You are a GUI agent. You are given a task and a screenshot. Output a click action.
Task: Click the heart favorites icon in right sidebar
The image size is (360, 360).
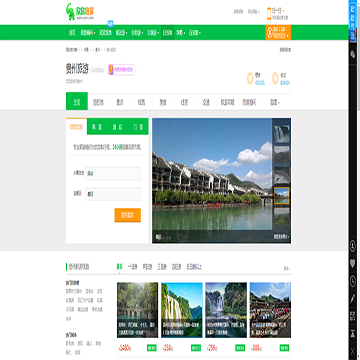[x=353, y=264]
